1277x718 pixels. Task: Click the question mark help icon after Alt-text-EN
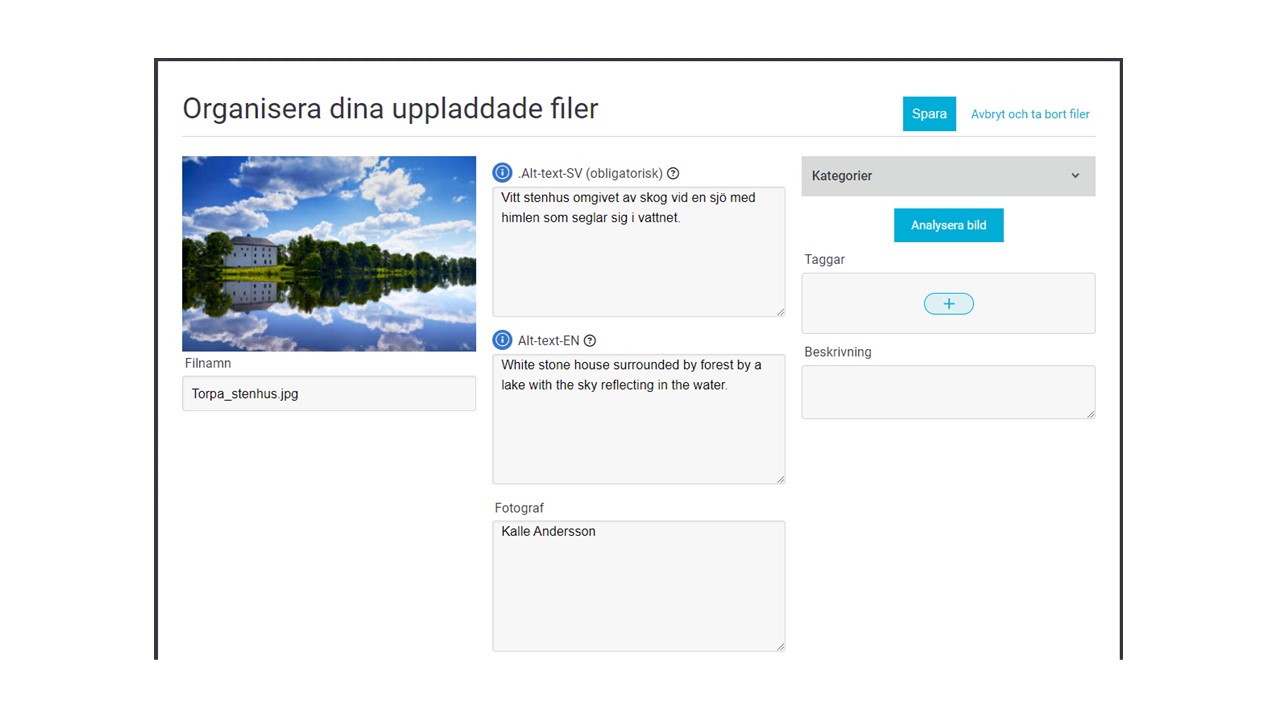(589, 340)
